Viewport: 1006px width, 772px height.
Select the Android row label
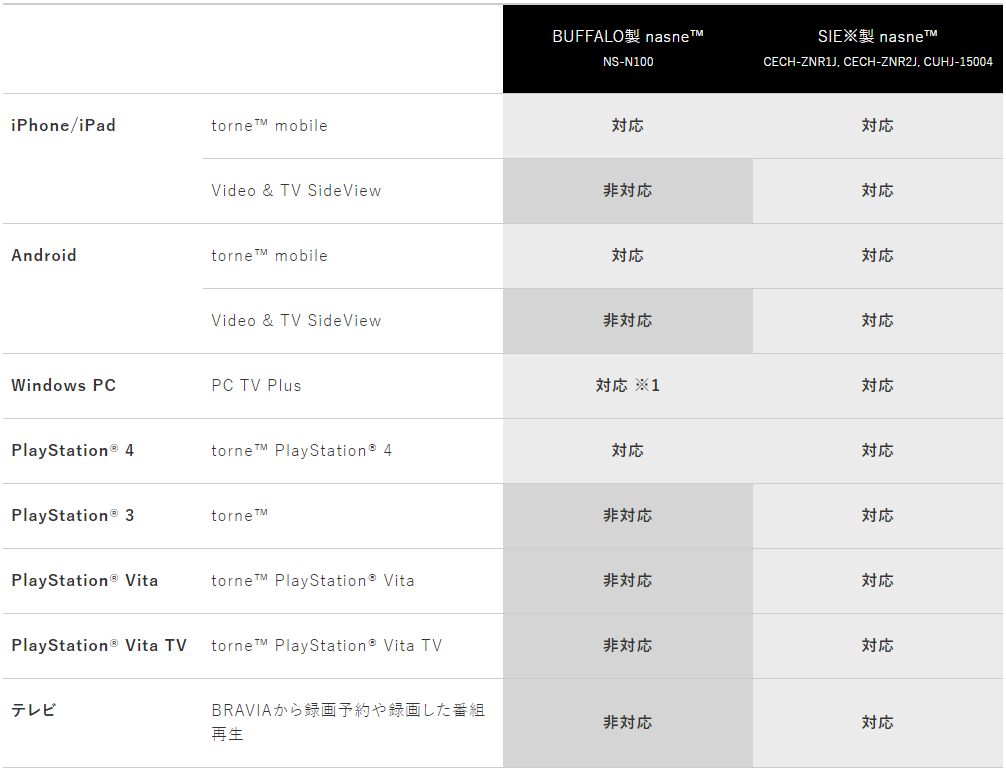click(x=44, y=255)
